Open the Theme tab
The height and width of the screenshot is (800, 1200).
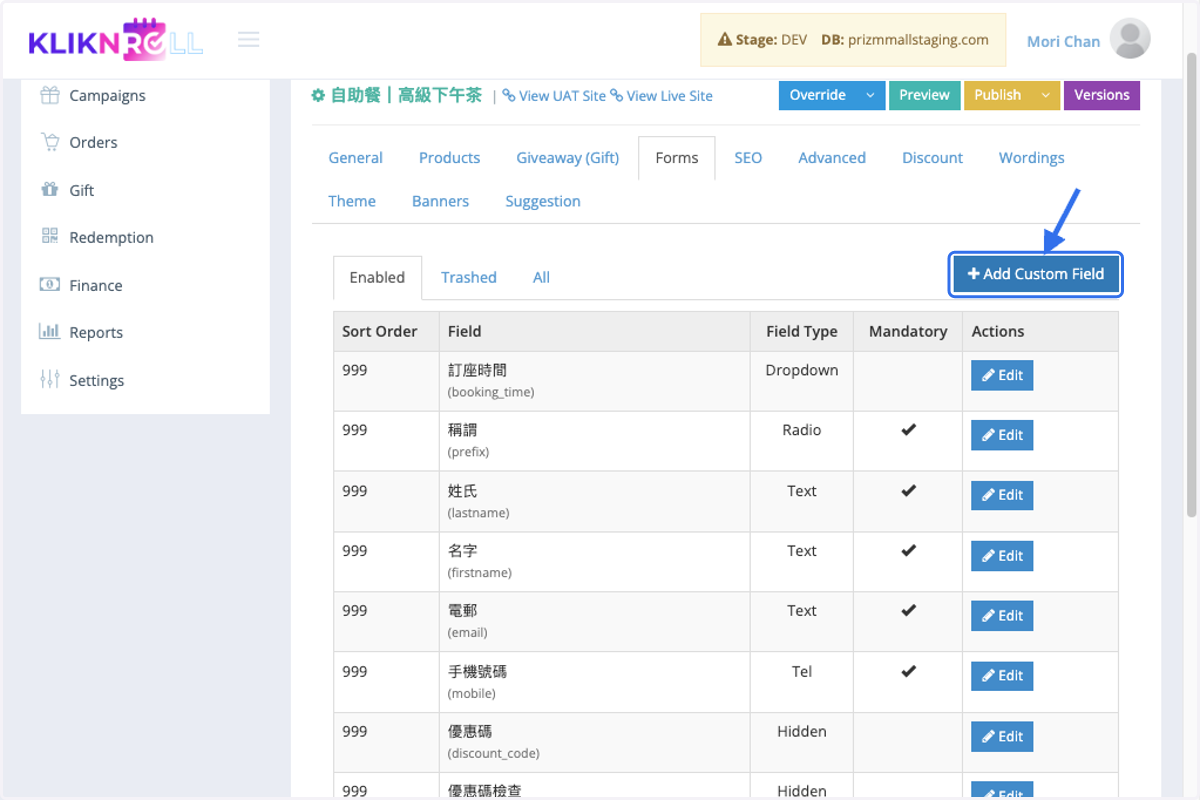352,201
